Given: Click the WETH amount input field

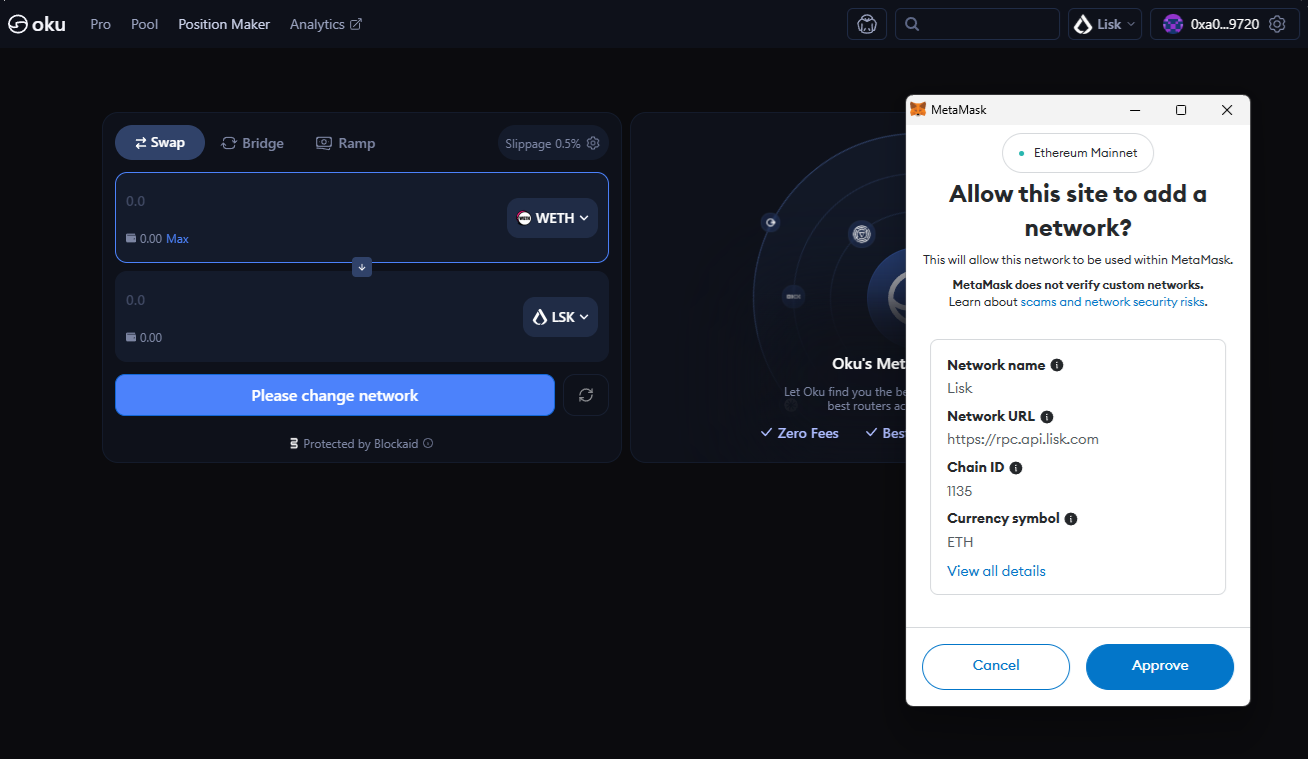Looking at the screenshot, I should pos(310,201).
